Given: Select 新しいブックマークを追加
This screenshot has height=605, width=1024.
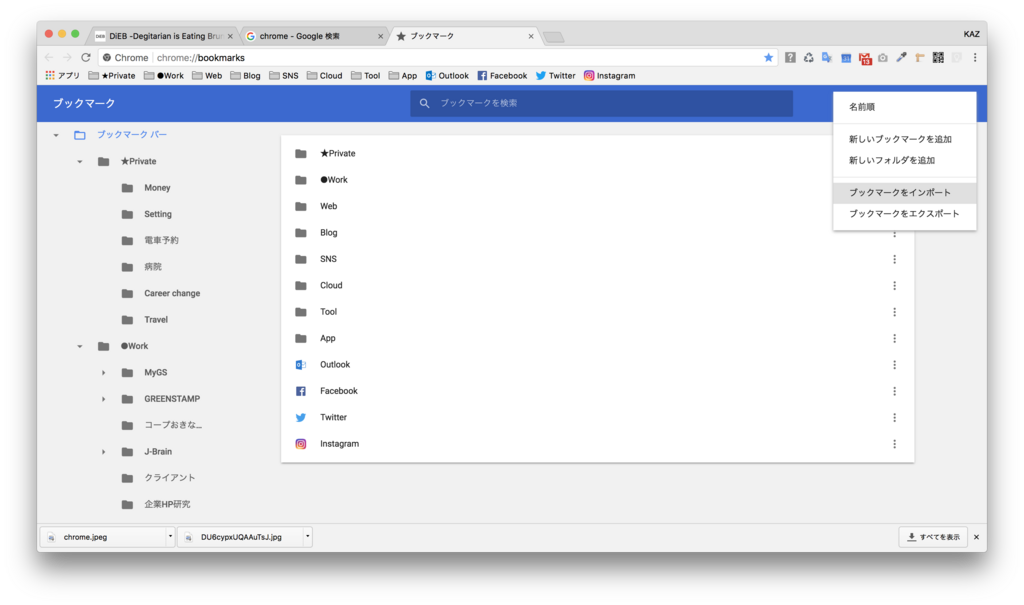Looking at the screenshot, I should click(904, 139).
